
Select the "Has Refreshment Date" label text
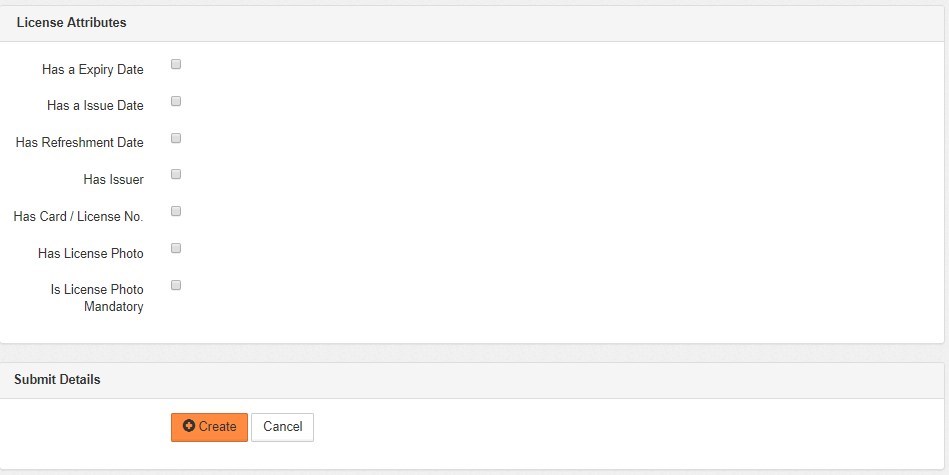point(80,143)
